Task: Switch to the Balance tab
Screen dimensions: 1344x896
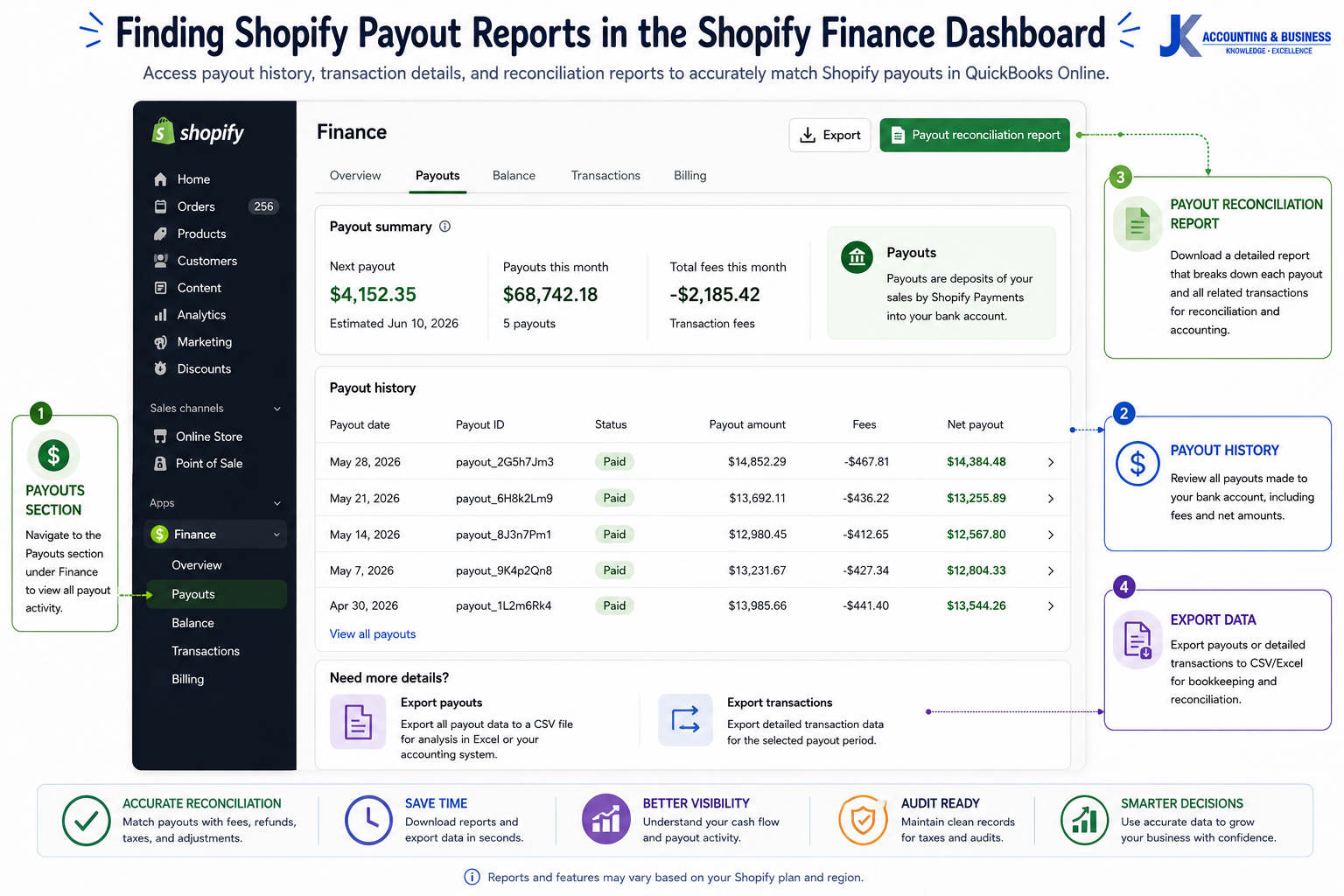Action: pyautogui.click(x=514, y=176)
